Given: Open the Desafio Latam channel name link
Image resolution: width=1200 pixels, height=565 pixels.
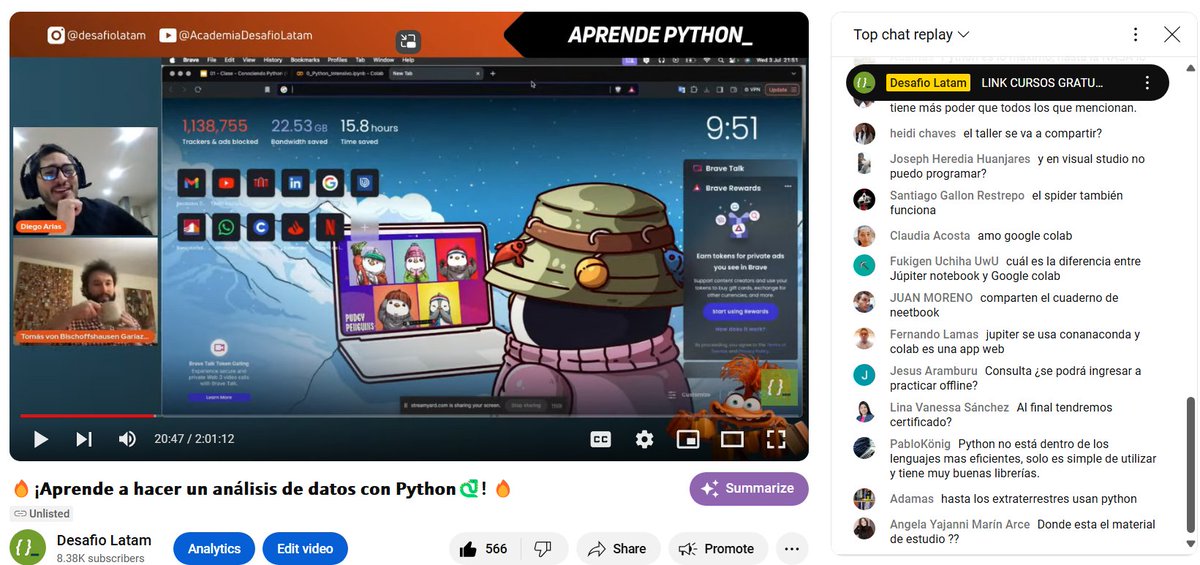Looking at the screenshot, I should pos(104,541).
